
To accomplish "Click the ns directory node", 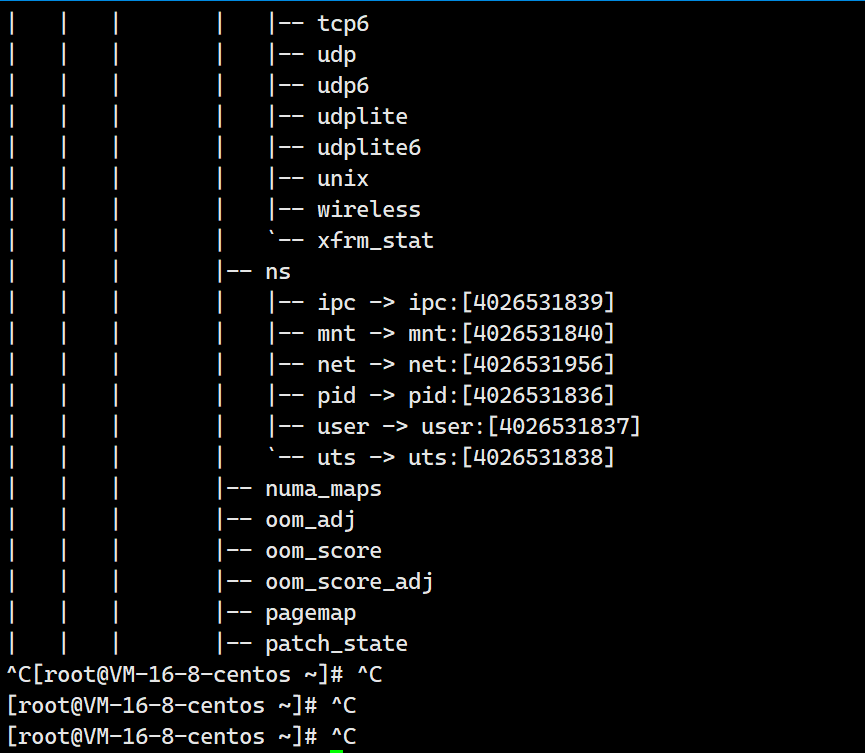I will click(278, 272).
